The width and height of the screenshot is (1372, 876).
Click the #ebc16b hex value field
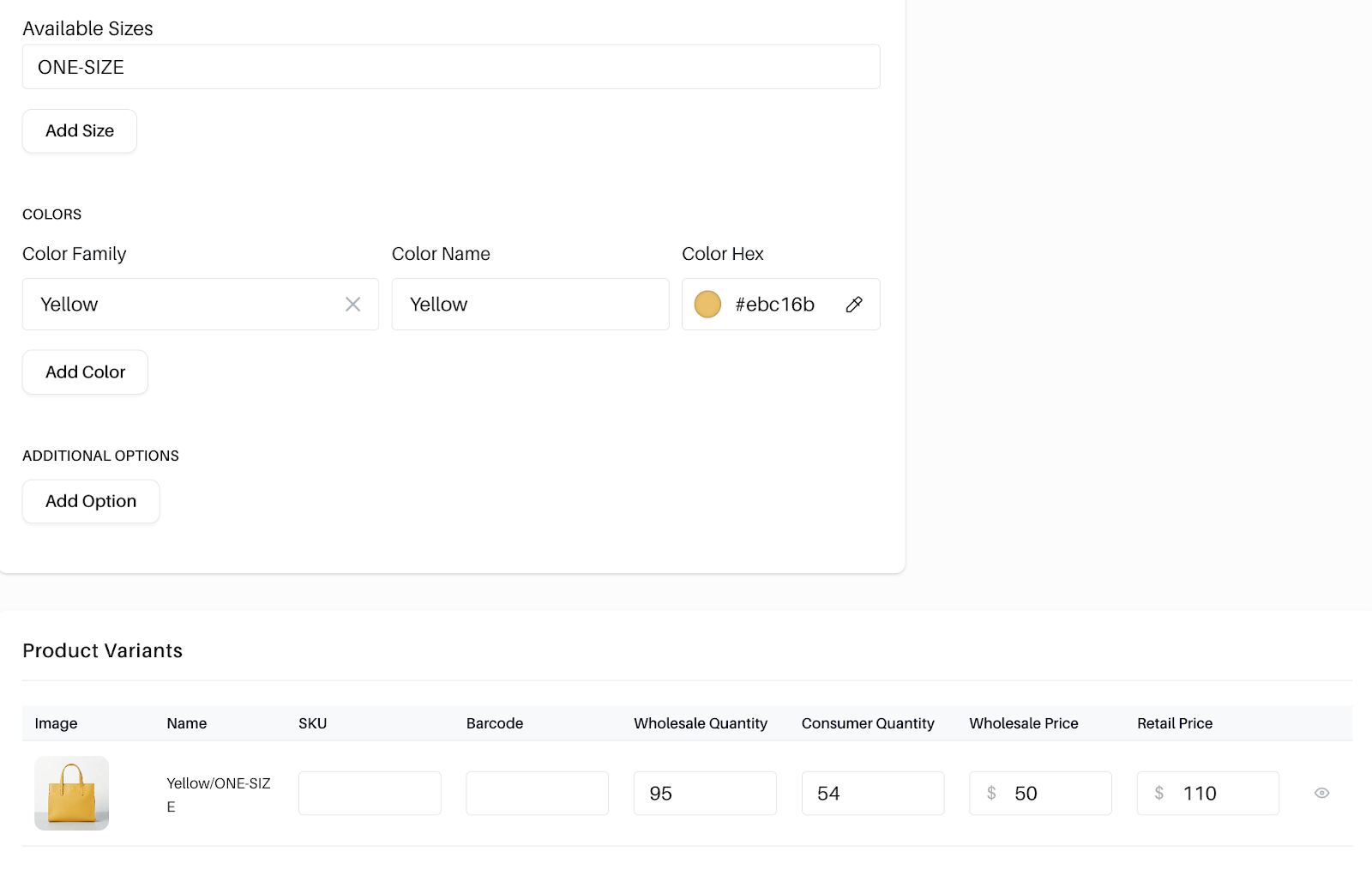pos(774,305)
